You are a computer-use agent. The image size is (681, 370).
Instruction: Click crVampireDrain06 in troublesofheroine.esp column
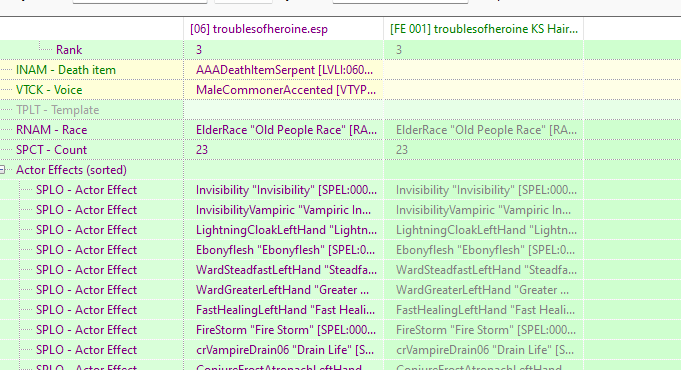(x=285, y=350)
